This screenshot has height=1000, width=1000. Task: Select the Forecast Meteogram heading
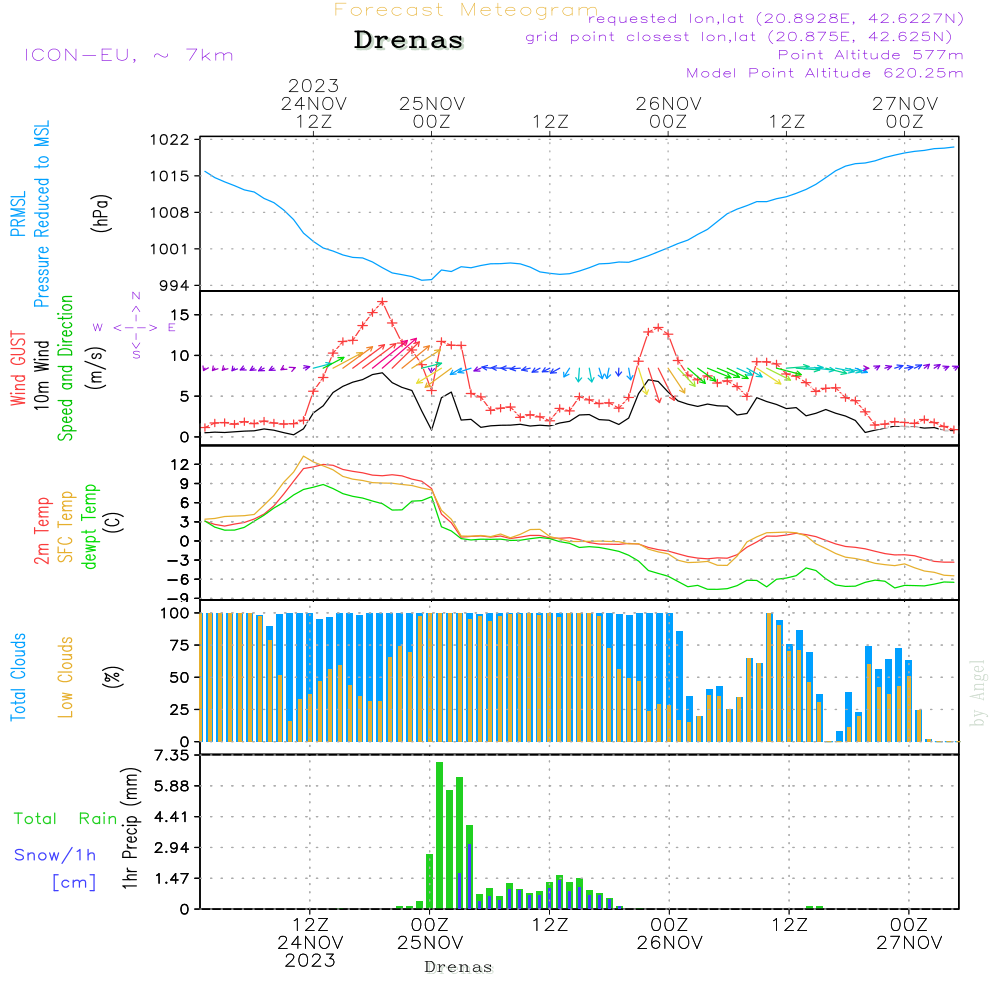click(x=465, y=10)
